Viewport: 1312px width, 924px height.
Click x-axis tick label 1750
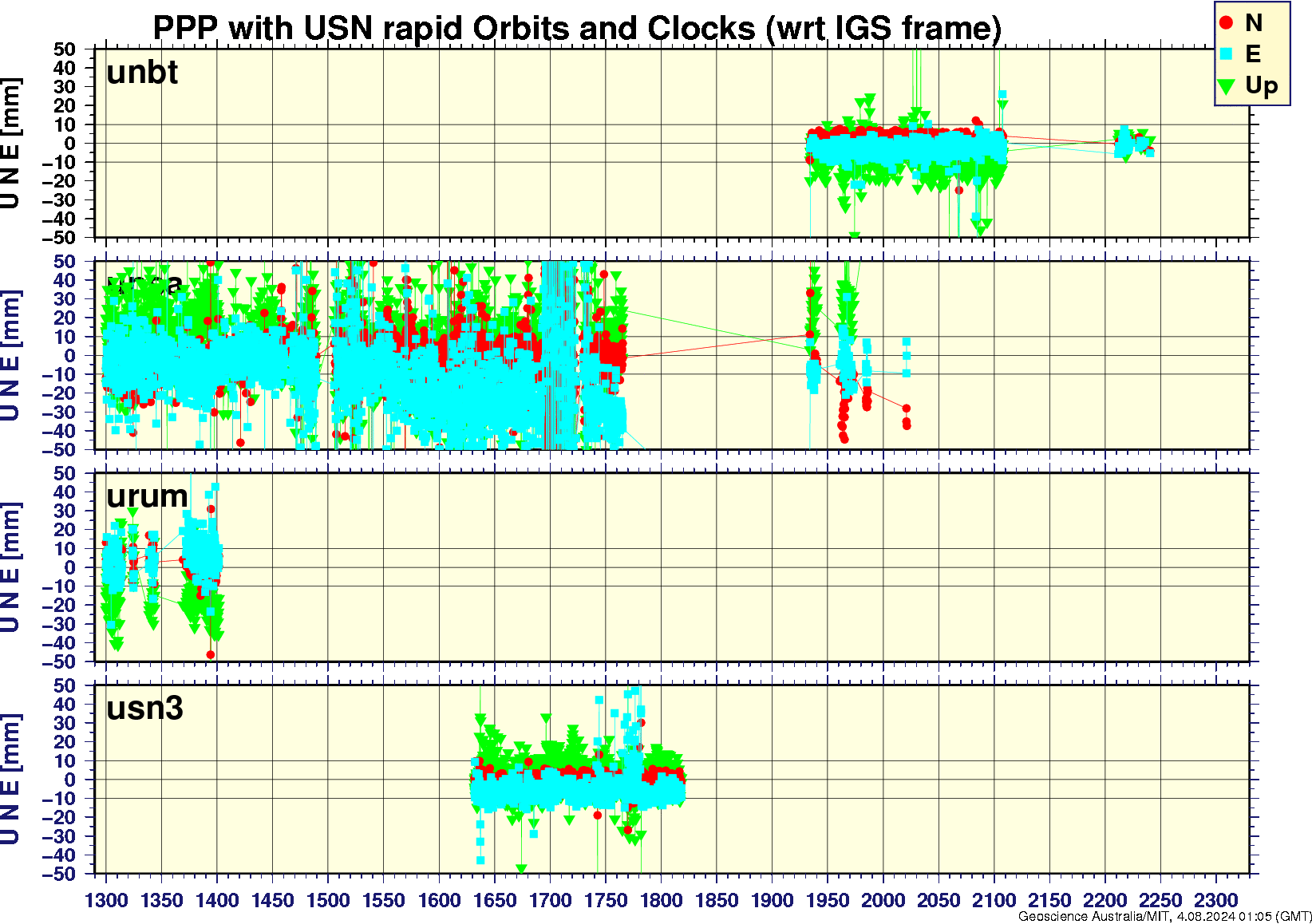tap(606, 900)
